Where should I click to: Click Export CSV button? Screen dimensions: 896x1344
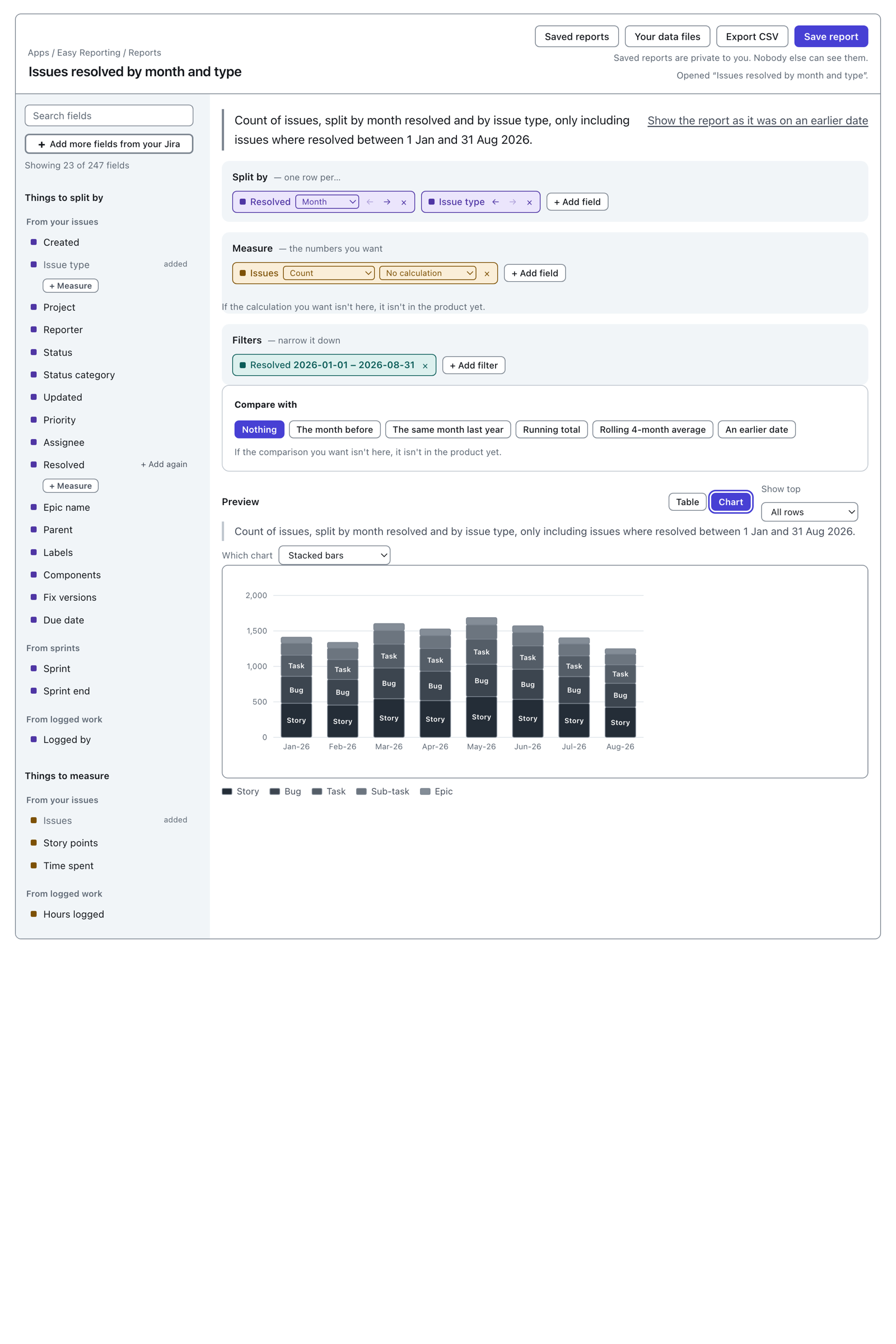point(752,36)
